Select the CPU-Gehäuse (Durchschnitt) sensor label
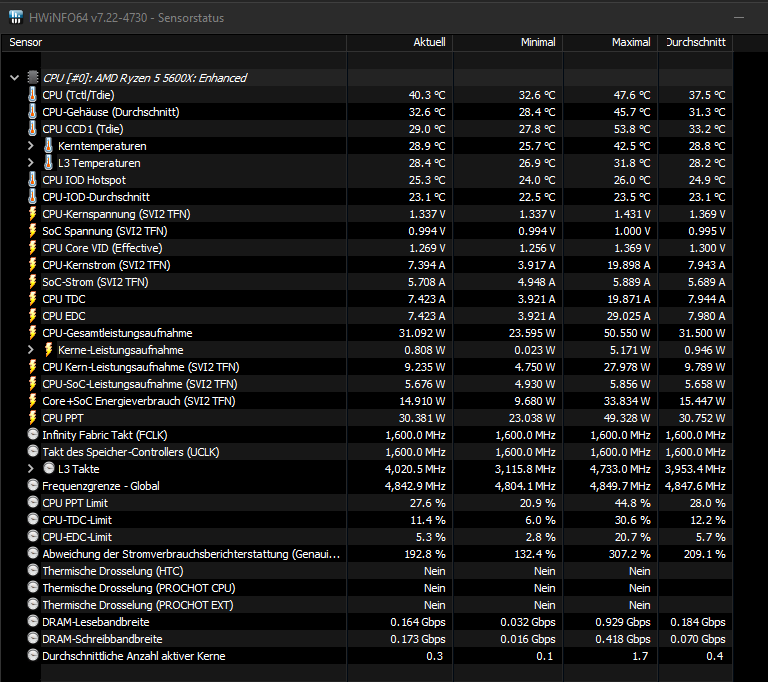 tap(111, 112)
